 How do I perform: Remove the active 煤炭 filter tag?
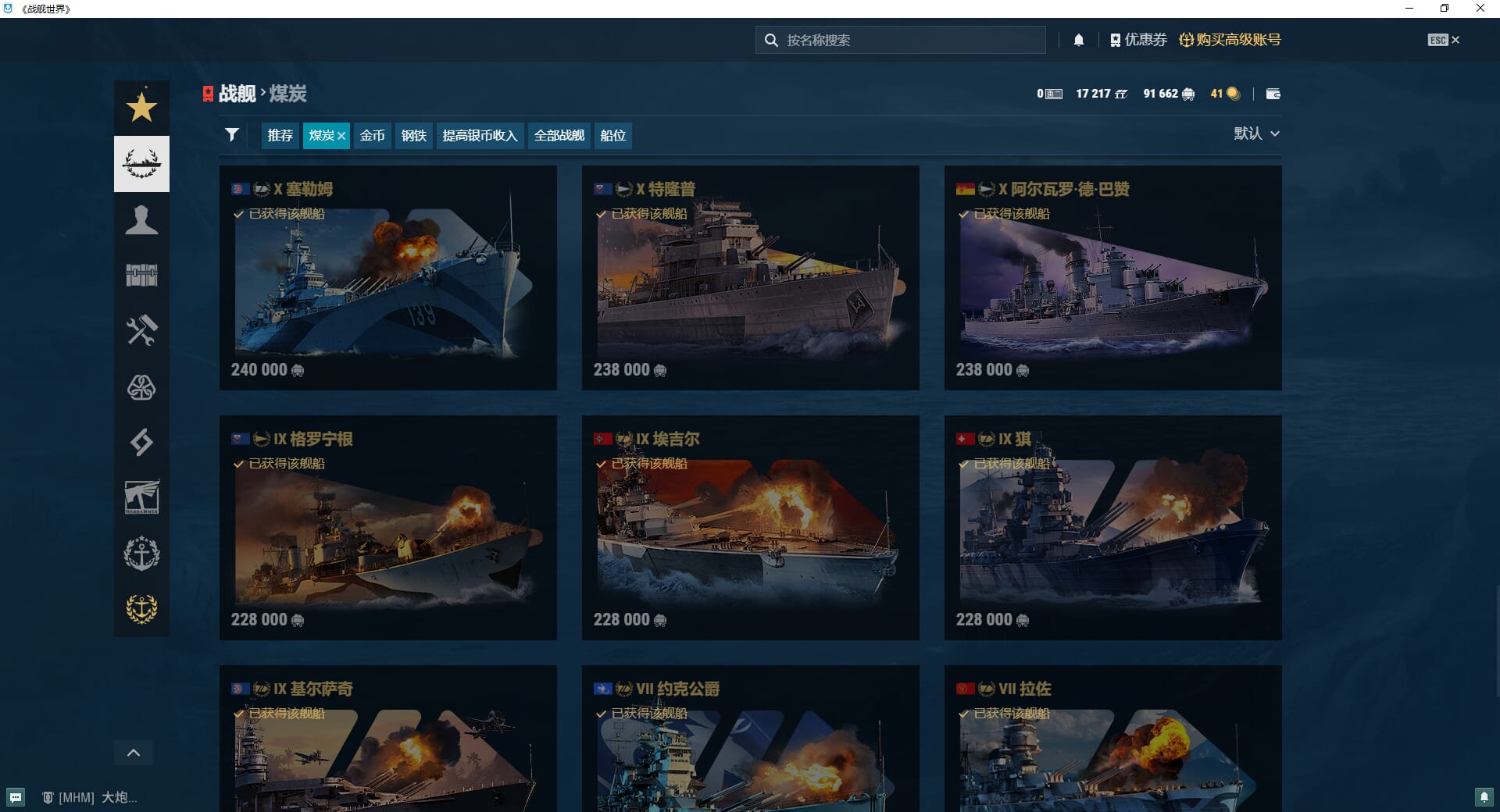point(341,136)
